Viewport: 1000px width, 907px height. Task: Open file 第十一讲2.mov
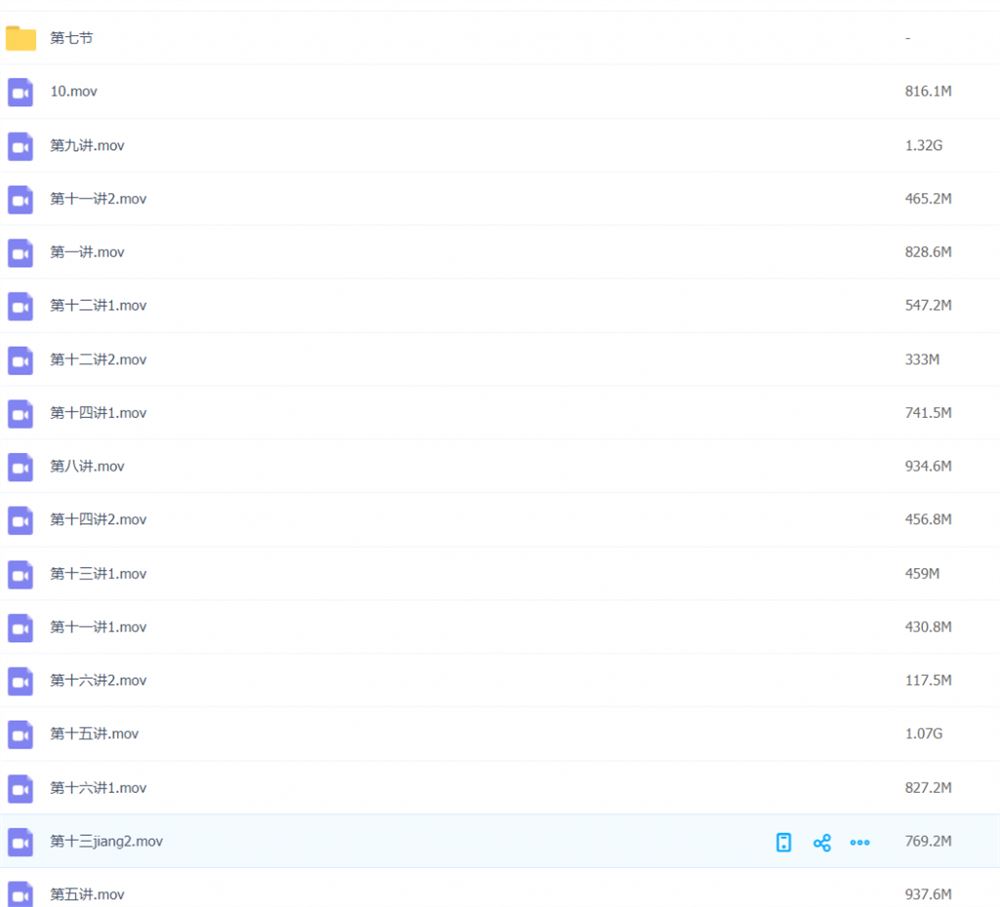click(98, 199)
